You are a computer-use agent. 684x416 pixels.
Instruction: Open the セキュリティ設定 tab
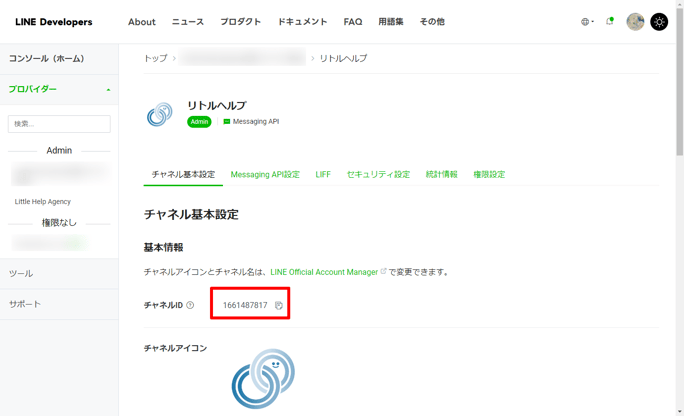378,174
